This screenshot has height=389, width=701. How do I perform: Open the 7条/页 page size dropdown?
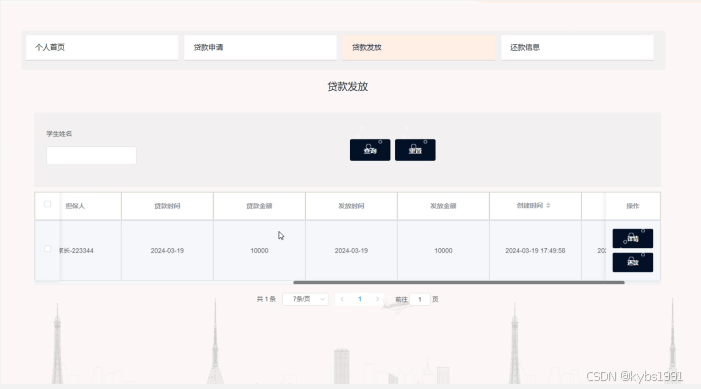click(x=305, y=299)
